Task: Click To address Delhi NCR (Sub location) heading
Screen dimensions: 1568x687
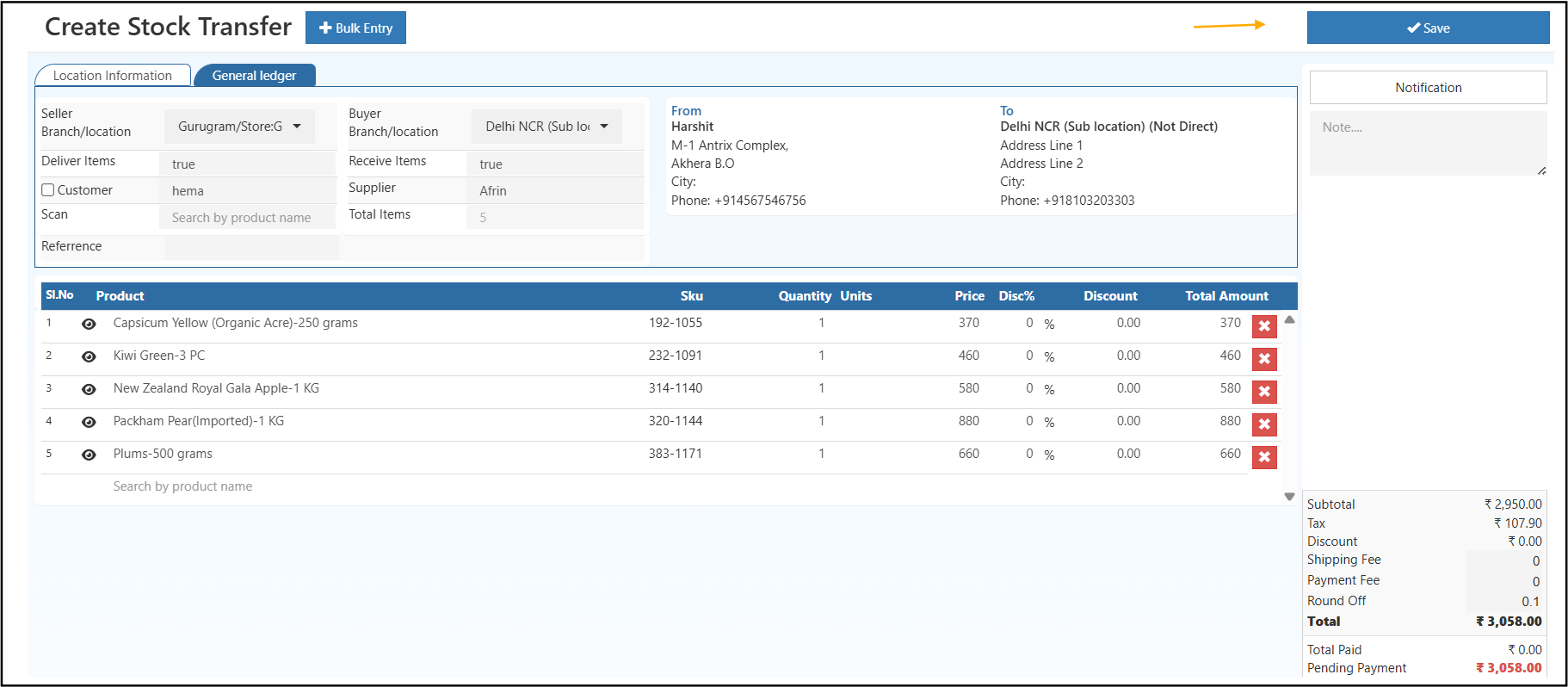Action: coord(1108,127)
